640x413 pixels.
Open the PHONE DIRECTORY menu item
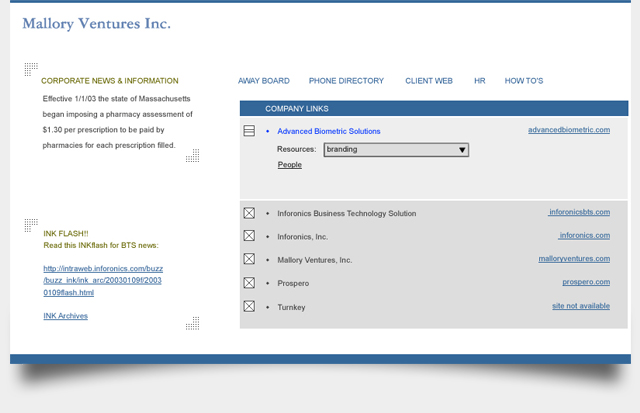346,81
